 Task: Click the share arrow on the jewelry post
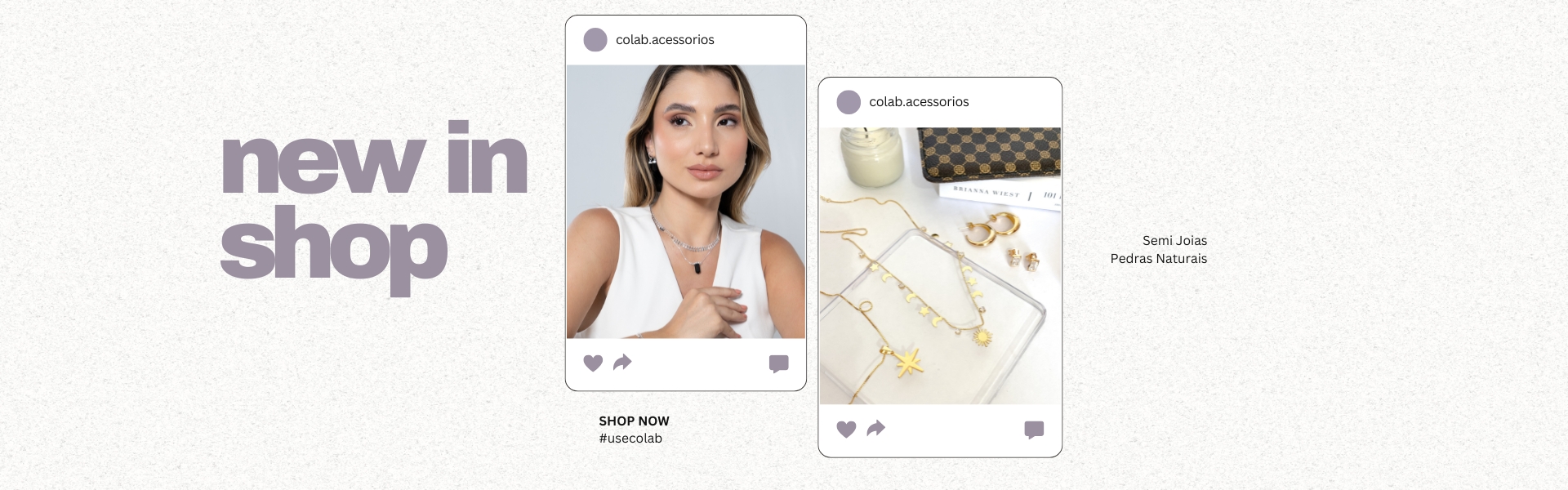point(875,428)
